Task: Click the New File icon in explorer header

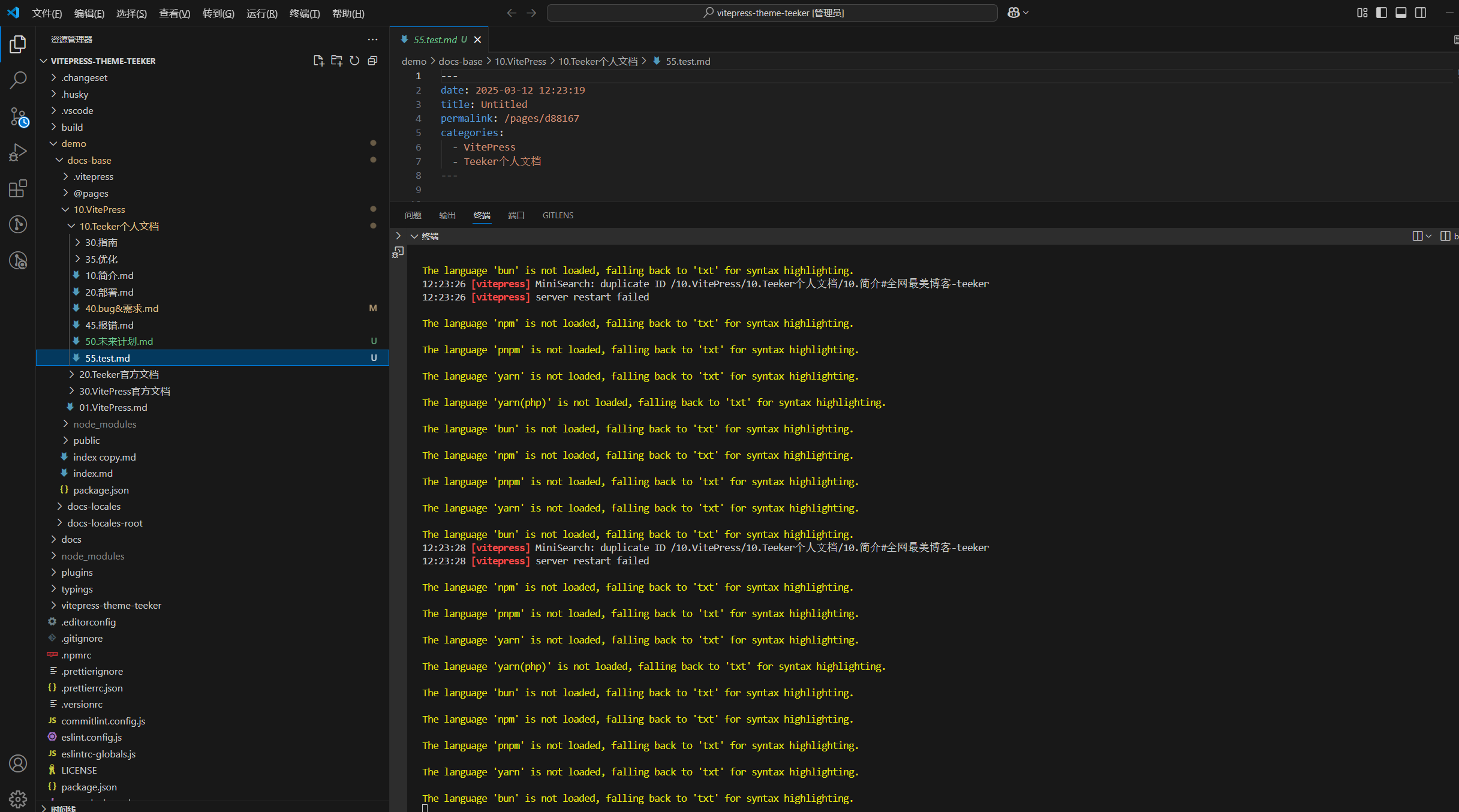Action: coord(318,61)
